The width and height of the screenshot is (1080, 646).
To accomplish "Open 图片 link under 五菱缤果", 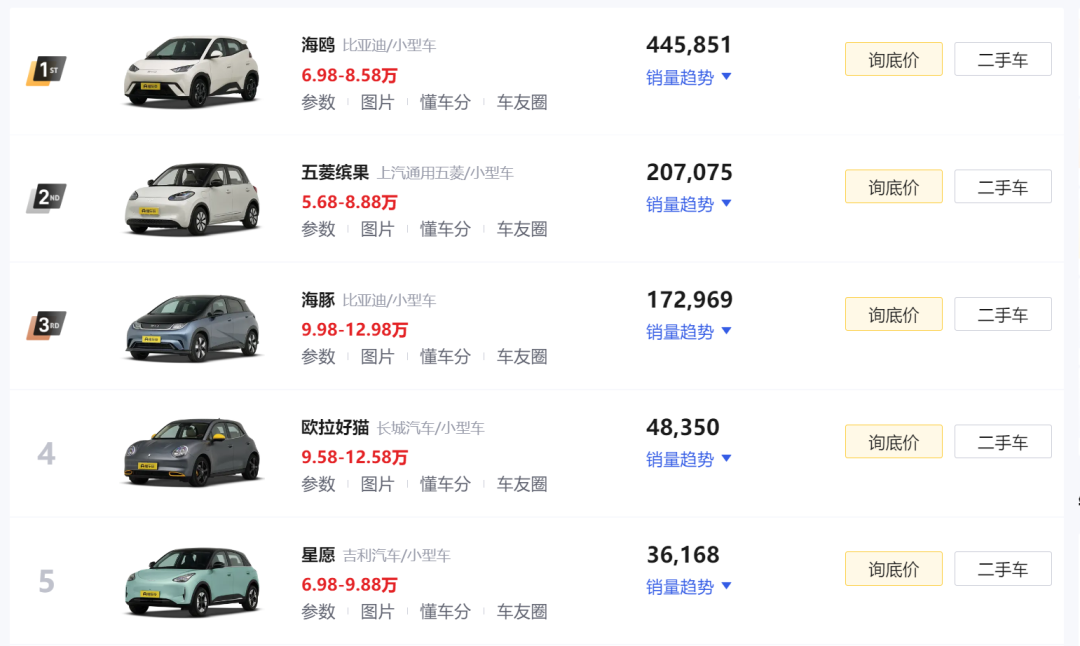I will coord(377,229).
